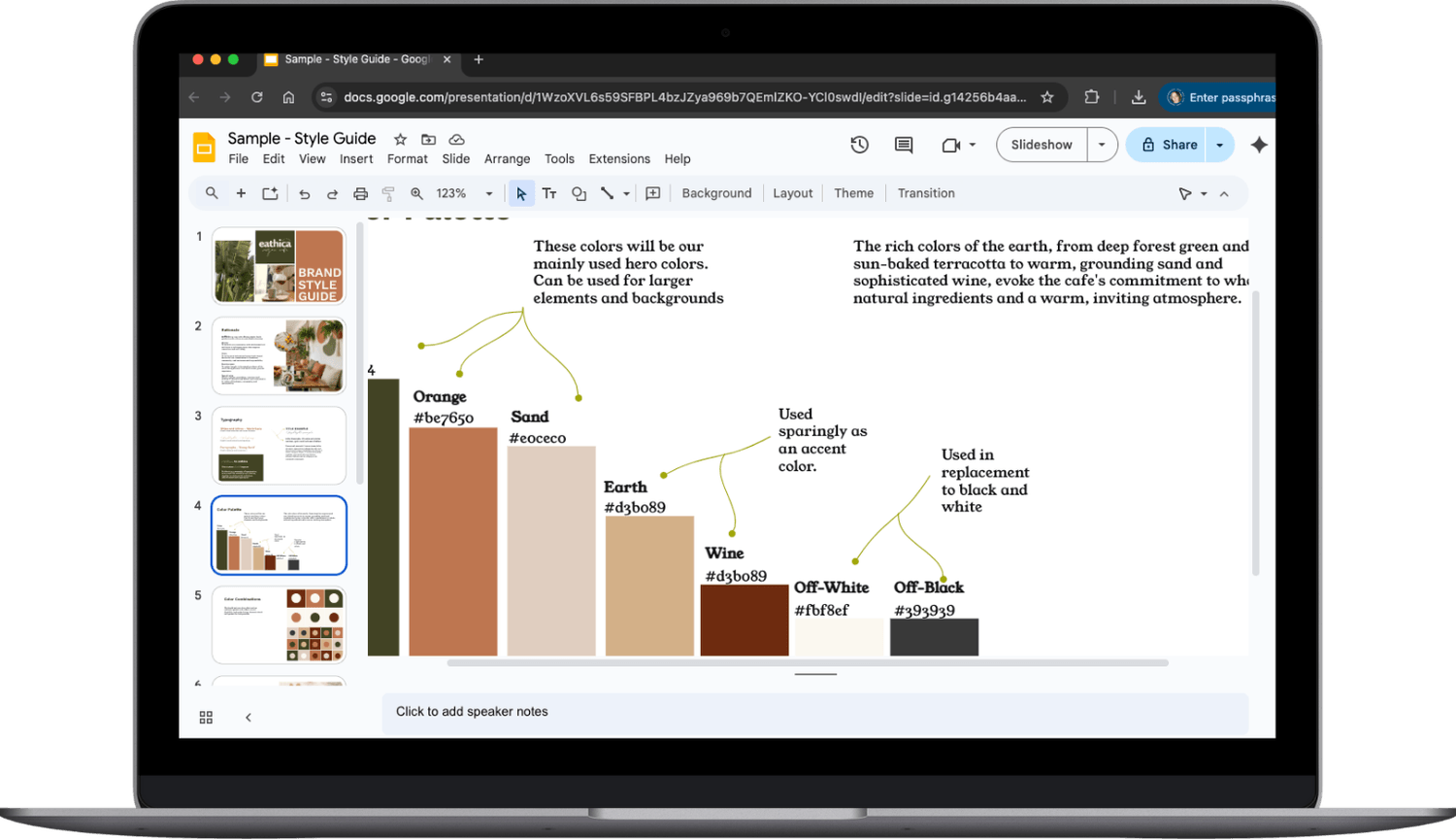Click the Add comment toolbar icon
The image size is (1456, 840).
coord(653,193)
